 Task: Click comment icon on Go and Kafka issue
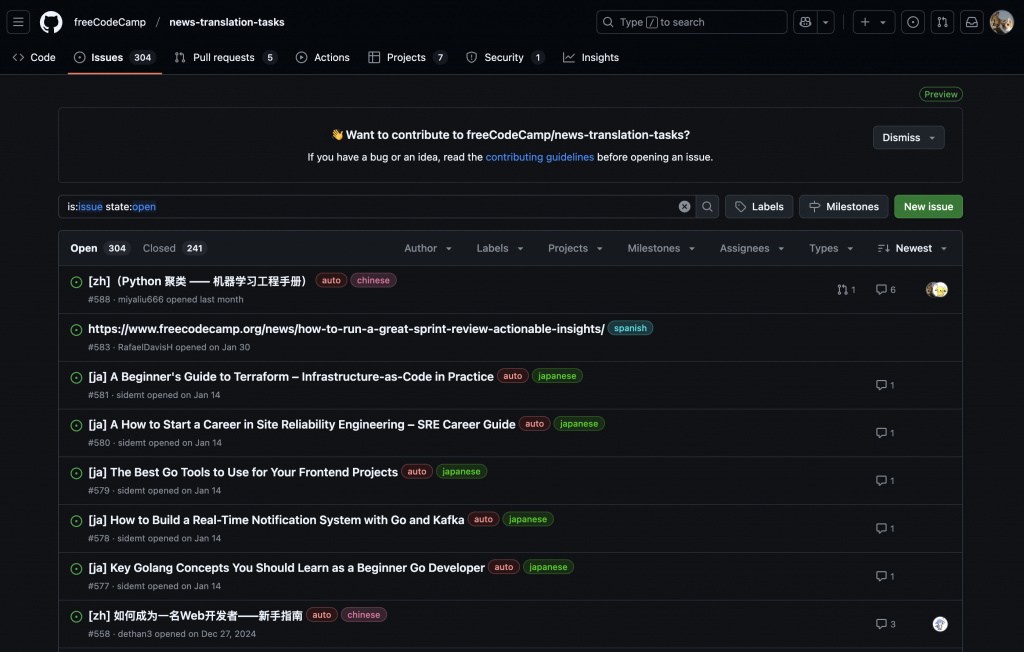click(x=885, y=528)
